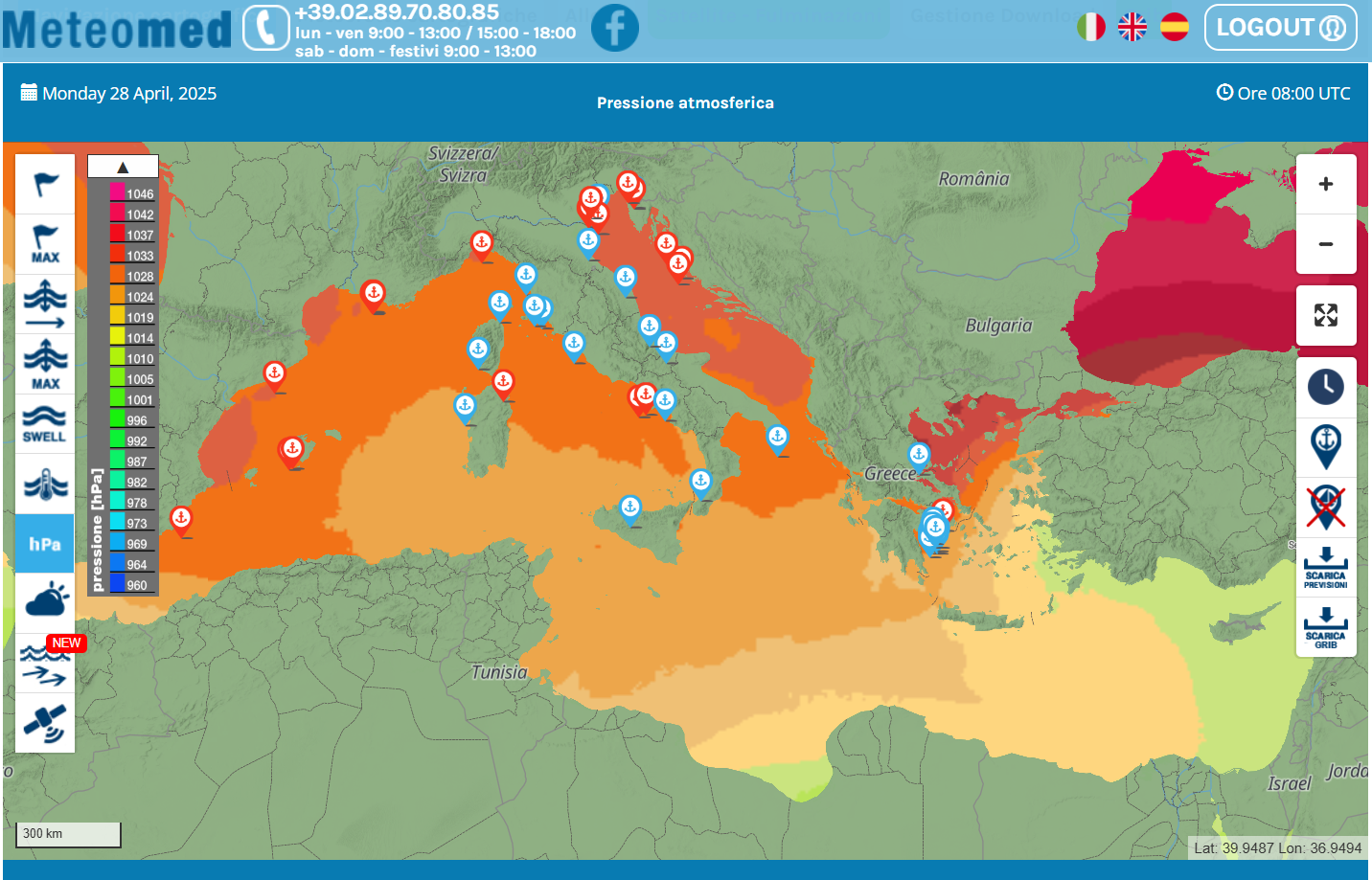1372x880 pixels.
Task: Open the forecast time clock selector
Action: coord(1326,387)
